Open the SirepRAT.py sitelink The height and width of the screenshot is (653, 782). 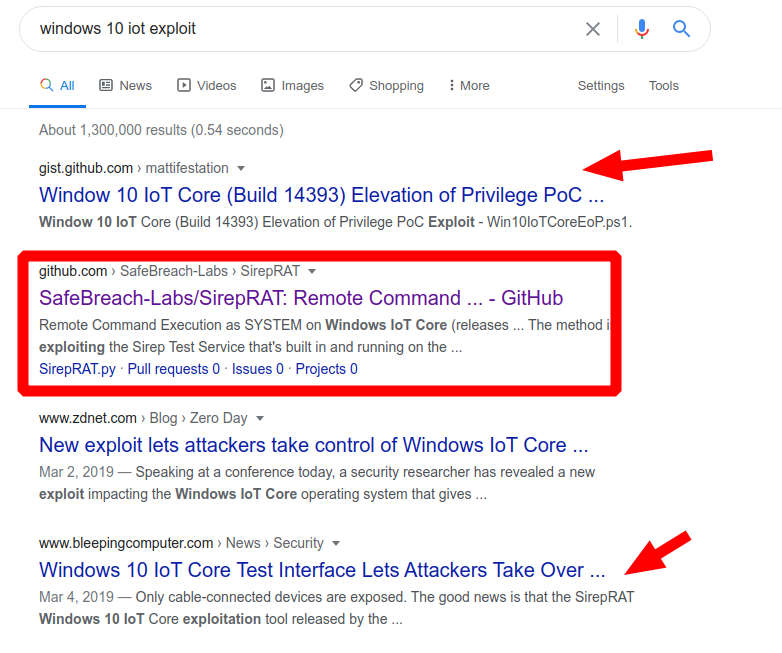tap(77, 369)
